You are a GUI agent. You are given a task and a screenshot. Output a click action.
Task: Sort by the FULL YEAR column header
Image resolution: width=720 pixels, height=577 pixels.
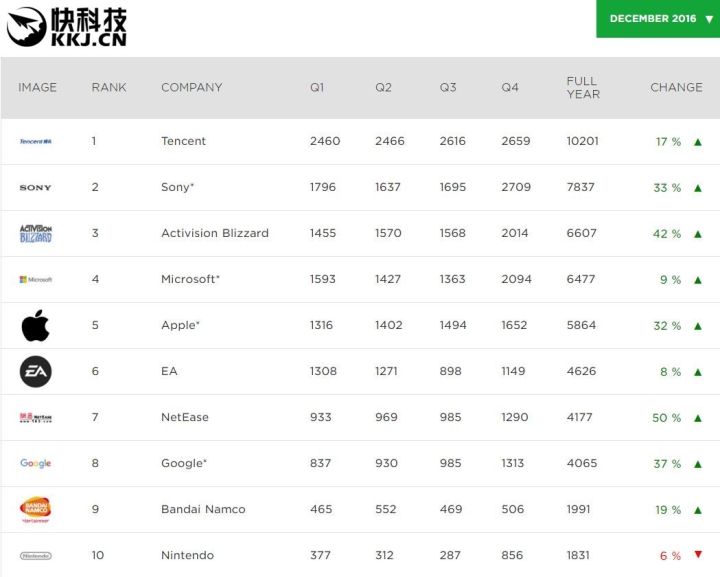[x=583, y=87]
